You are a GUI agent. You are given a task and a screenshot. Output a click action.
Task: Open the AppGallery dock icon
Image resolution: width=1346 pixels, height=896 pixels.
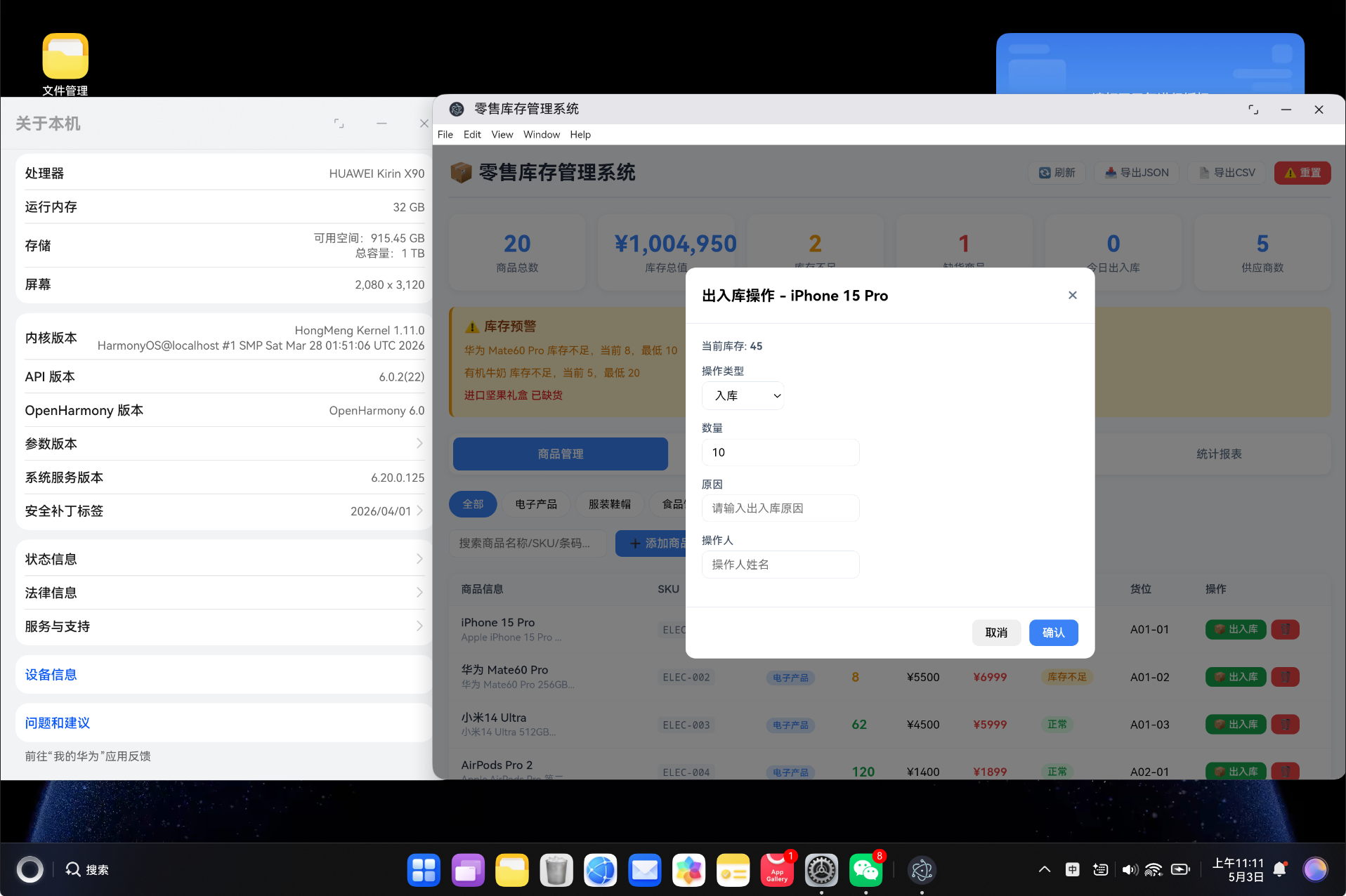(x=777, y=870)
